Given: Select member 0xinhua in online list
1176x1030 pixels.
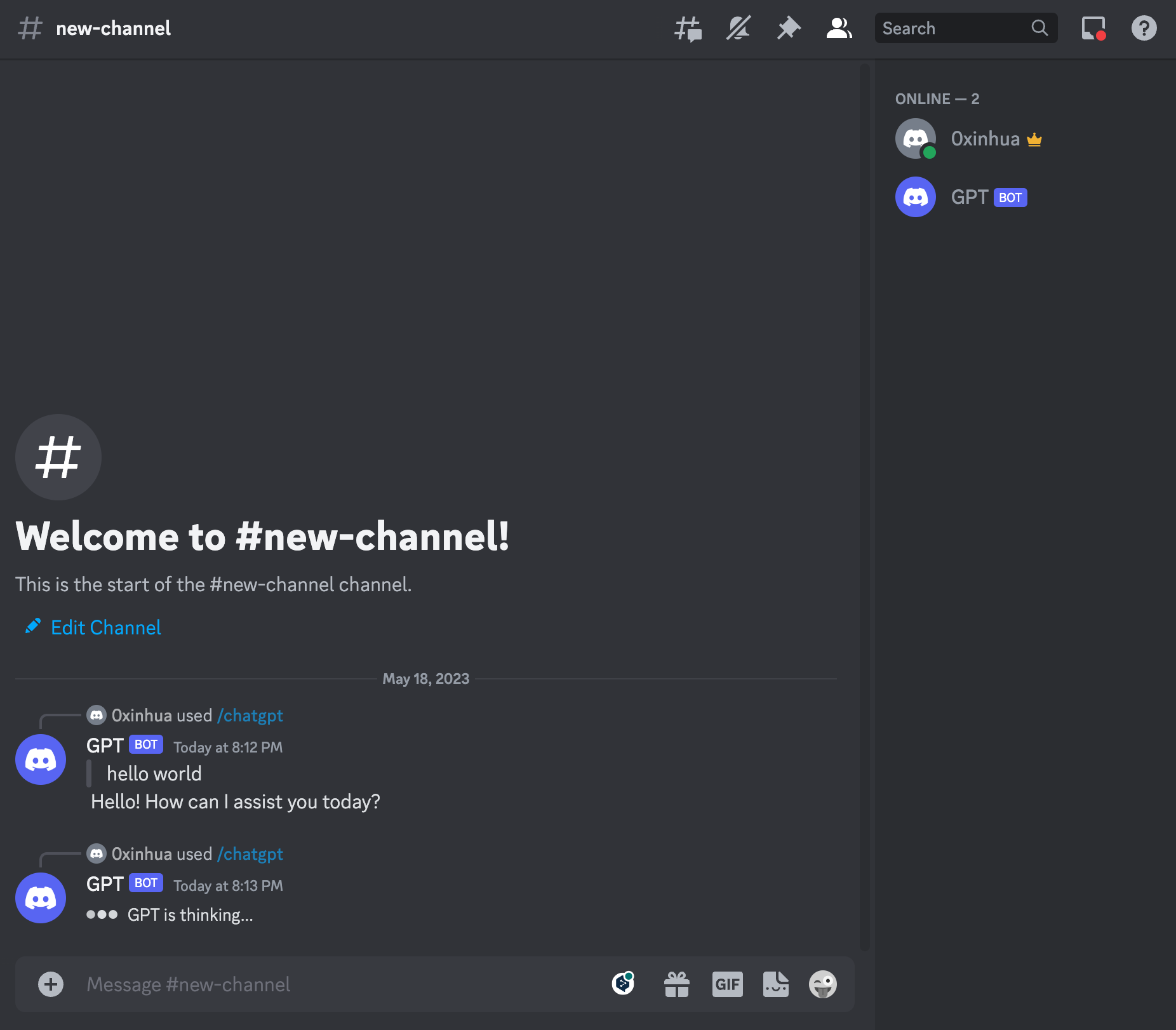Looking at the screenshot, I should tap(1026, 139).
